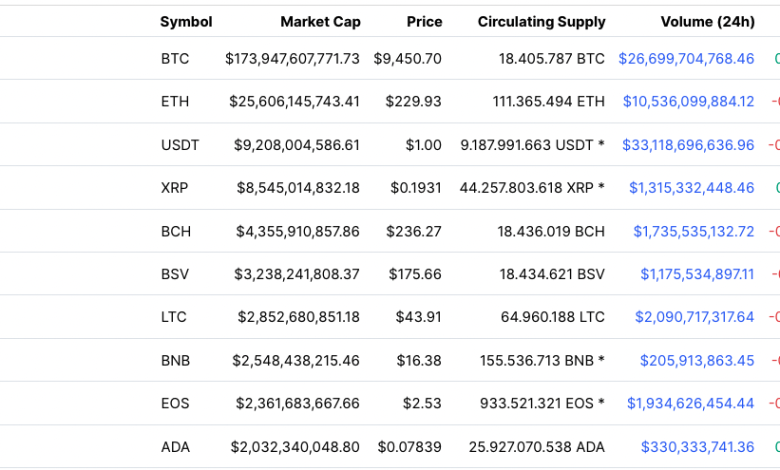This screenshot has width=780, height=470.
Task: Sort by Volume (24h) column header
Action: pos(707,21)
